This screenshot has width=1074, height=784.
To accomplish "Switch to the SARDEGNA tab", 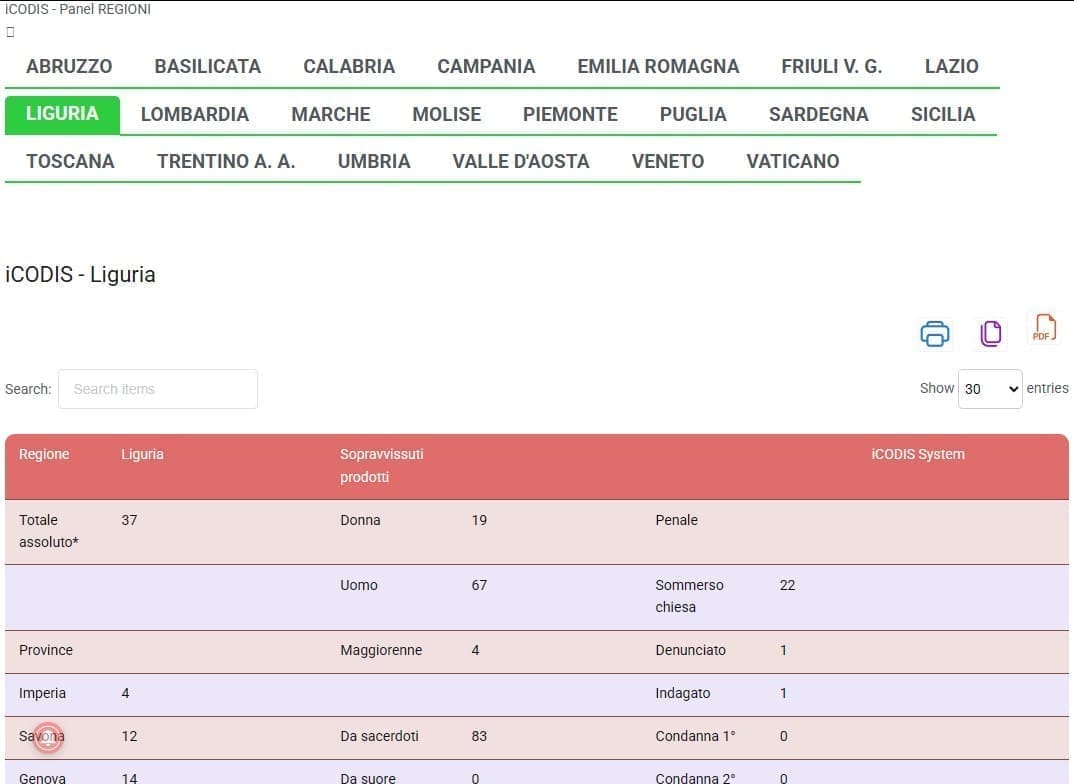I will (819, 114).
